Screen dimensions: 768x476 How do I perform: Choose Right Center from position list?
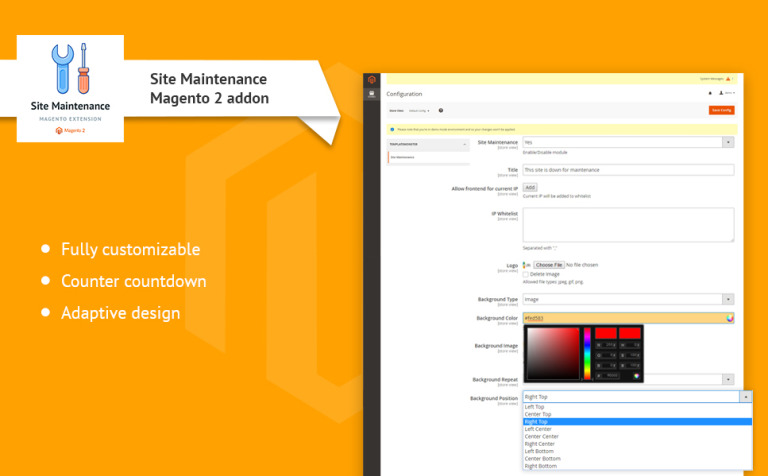coord(637,444)
